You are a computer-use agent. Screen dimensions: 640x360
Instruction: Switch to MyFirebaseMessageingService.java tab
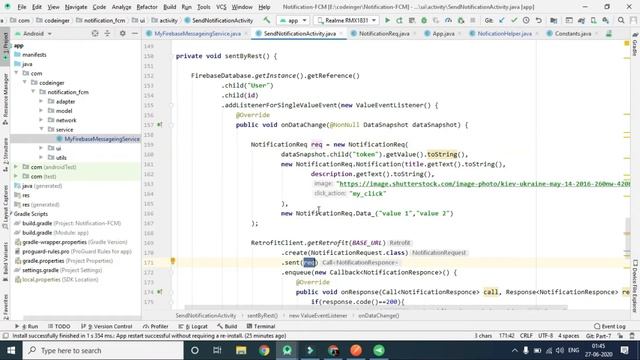197,33
